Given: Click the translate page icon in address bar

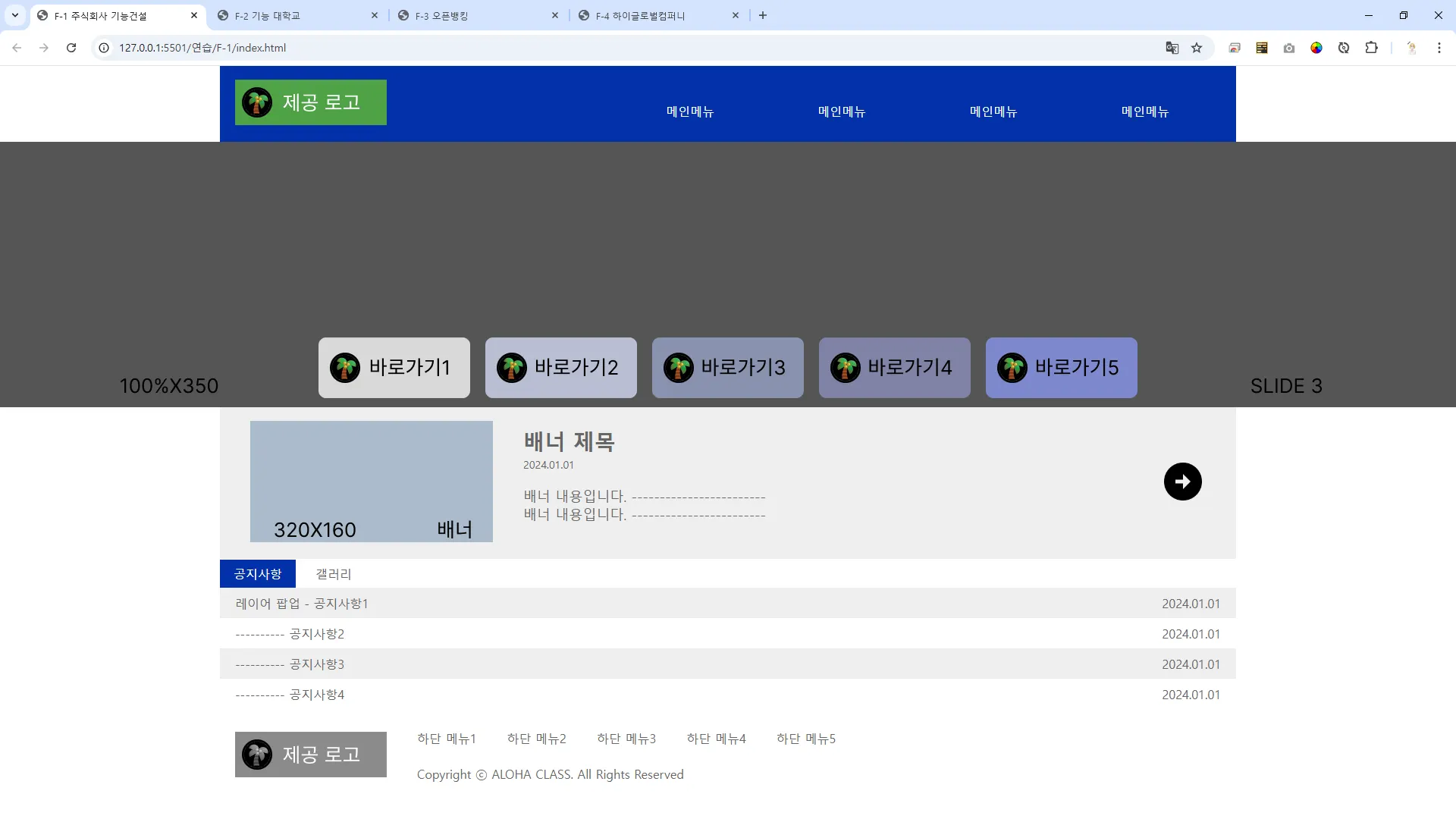Looking at the screenshot, I should pos(1172,48).
